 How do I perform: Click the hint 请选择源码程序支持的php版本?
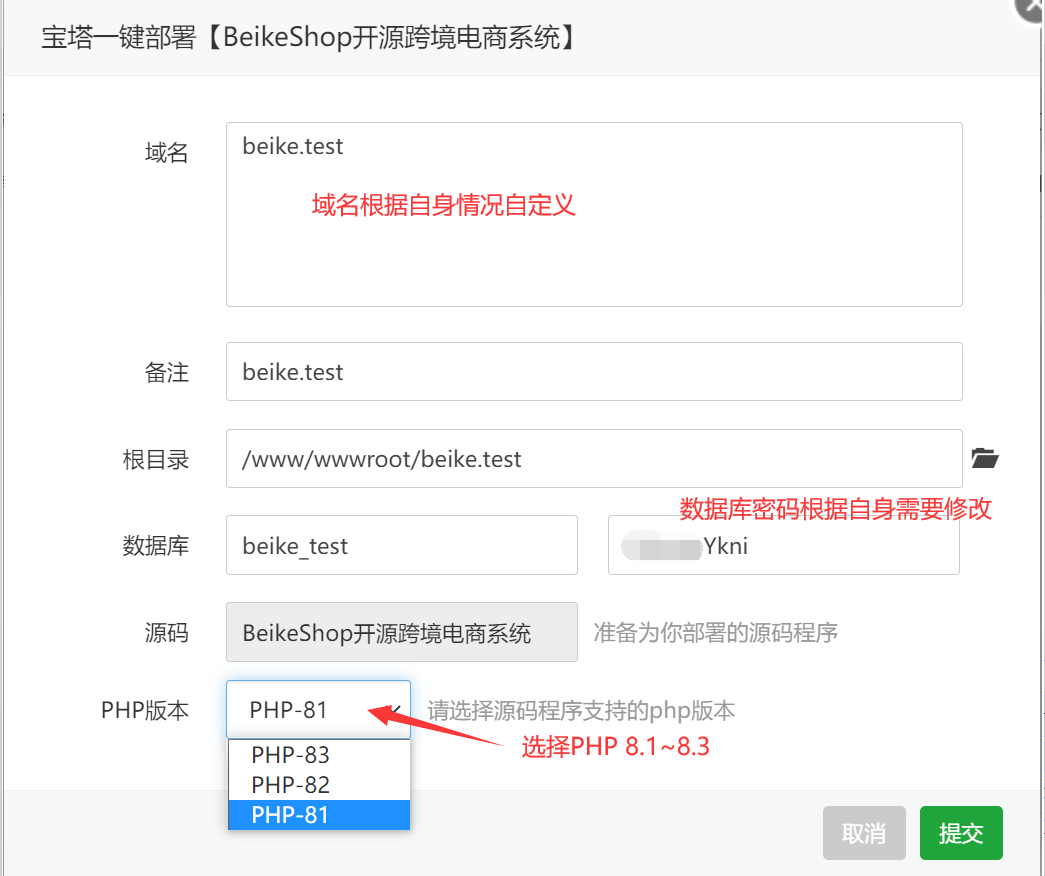click(x=581, y=711)
